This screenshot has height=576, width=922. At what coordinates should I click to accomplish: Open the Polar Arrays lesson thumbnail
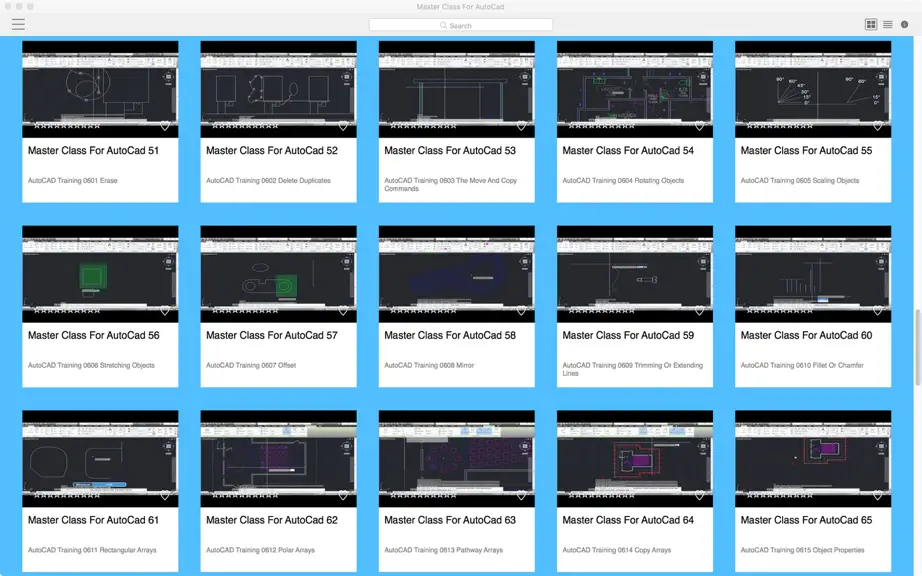click(278, 458)
